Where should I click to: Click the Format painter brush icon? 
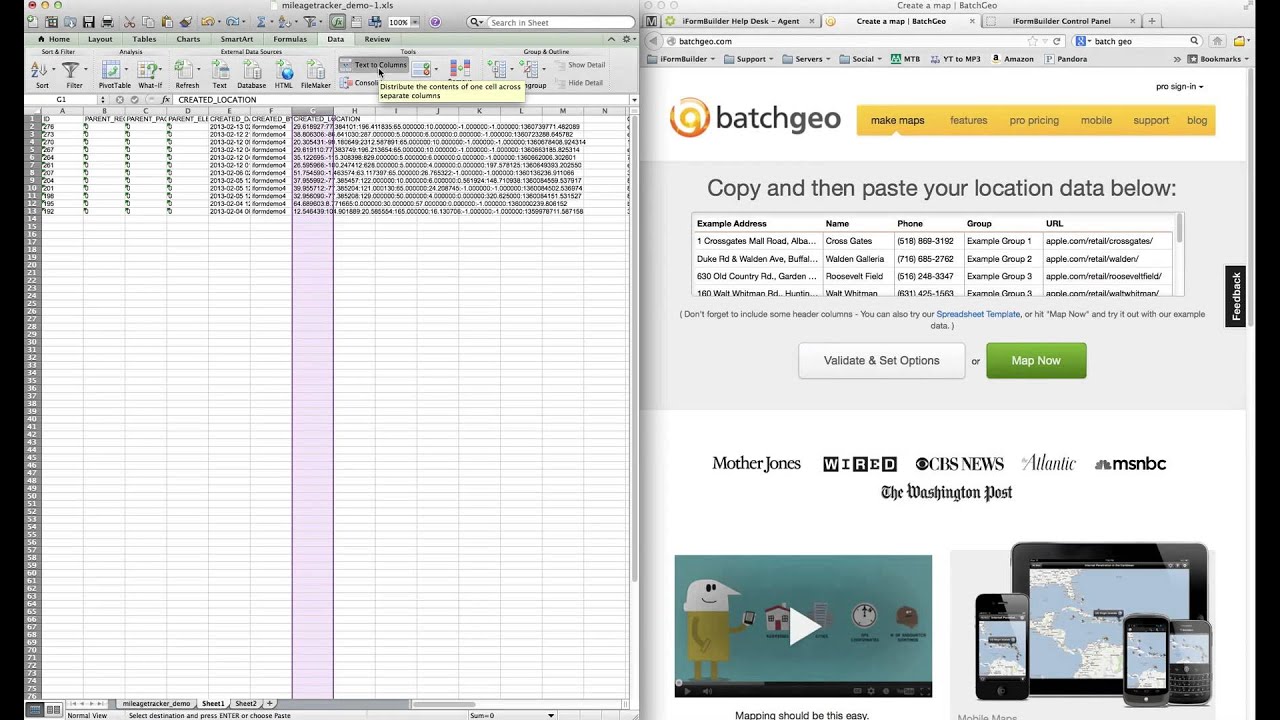(185, 22)
